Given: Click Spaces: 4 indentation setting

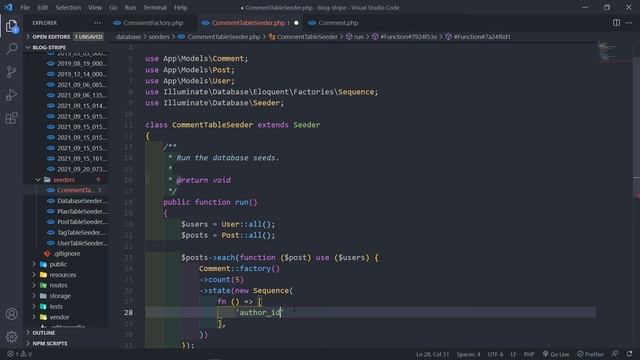Looking at the screenshot, I should [468, 354].
